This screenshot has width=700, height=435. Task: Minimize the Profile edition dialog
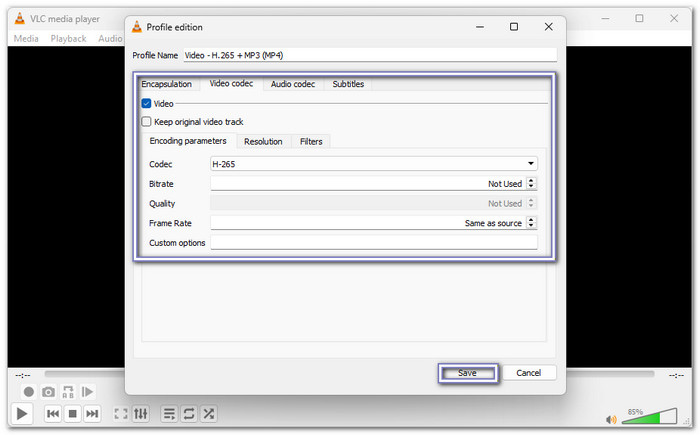pos(480,27)
